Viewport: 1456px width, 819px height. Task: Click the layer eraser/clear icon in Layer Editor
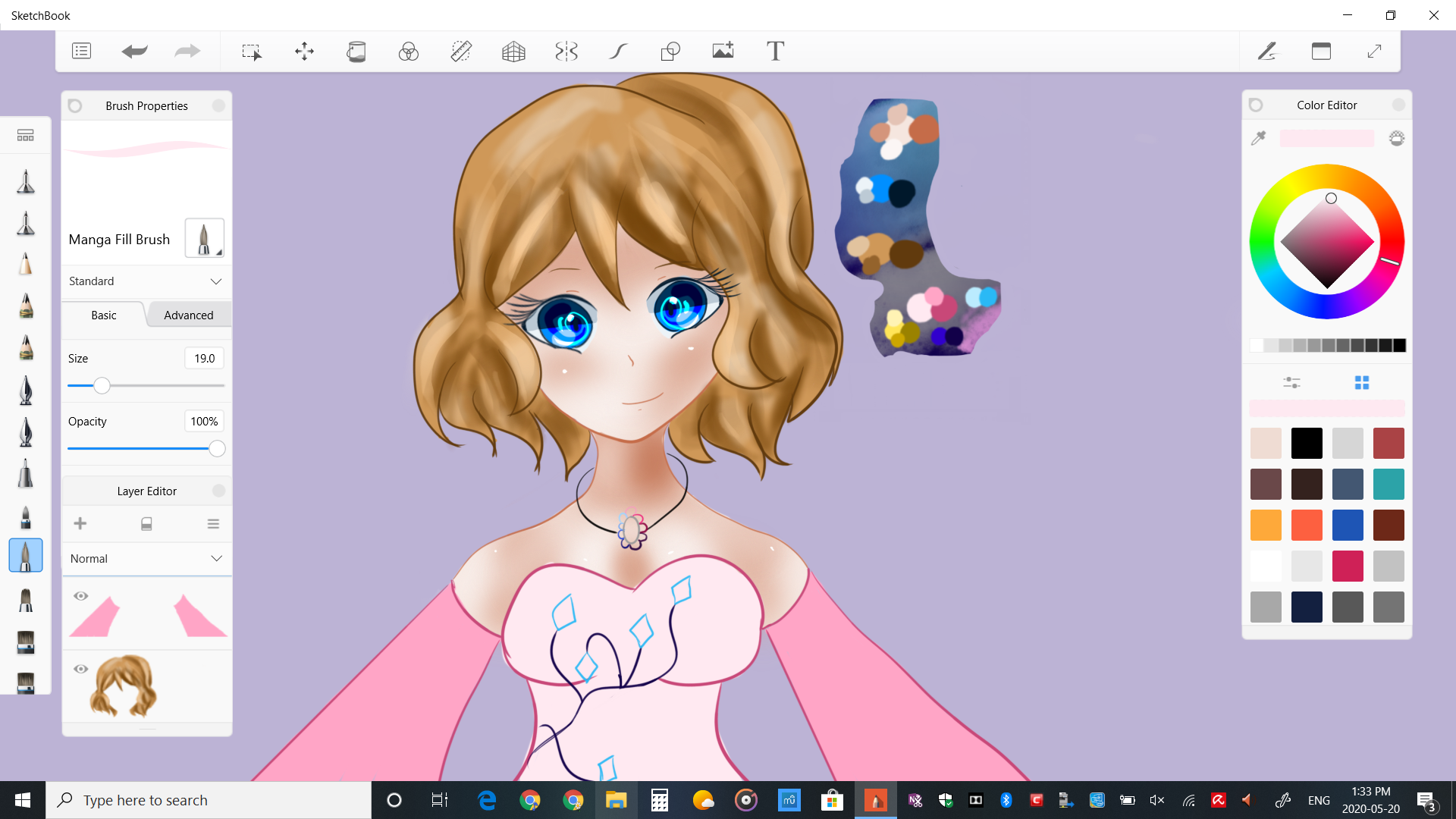point(146,524)
